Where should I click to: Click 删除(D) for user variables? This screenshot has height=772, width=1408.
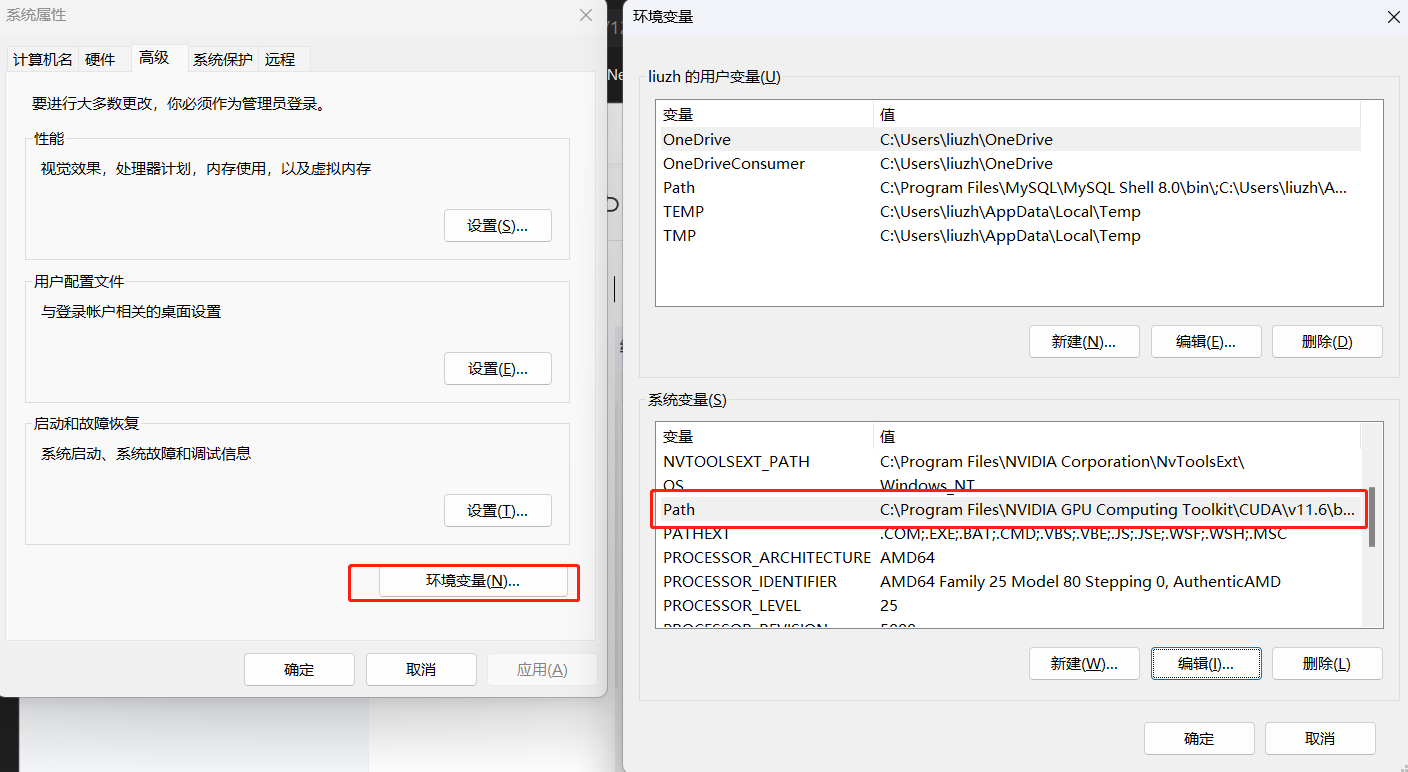[x=1327, y=341]
